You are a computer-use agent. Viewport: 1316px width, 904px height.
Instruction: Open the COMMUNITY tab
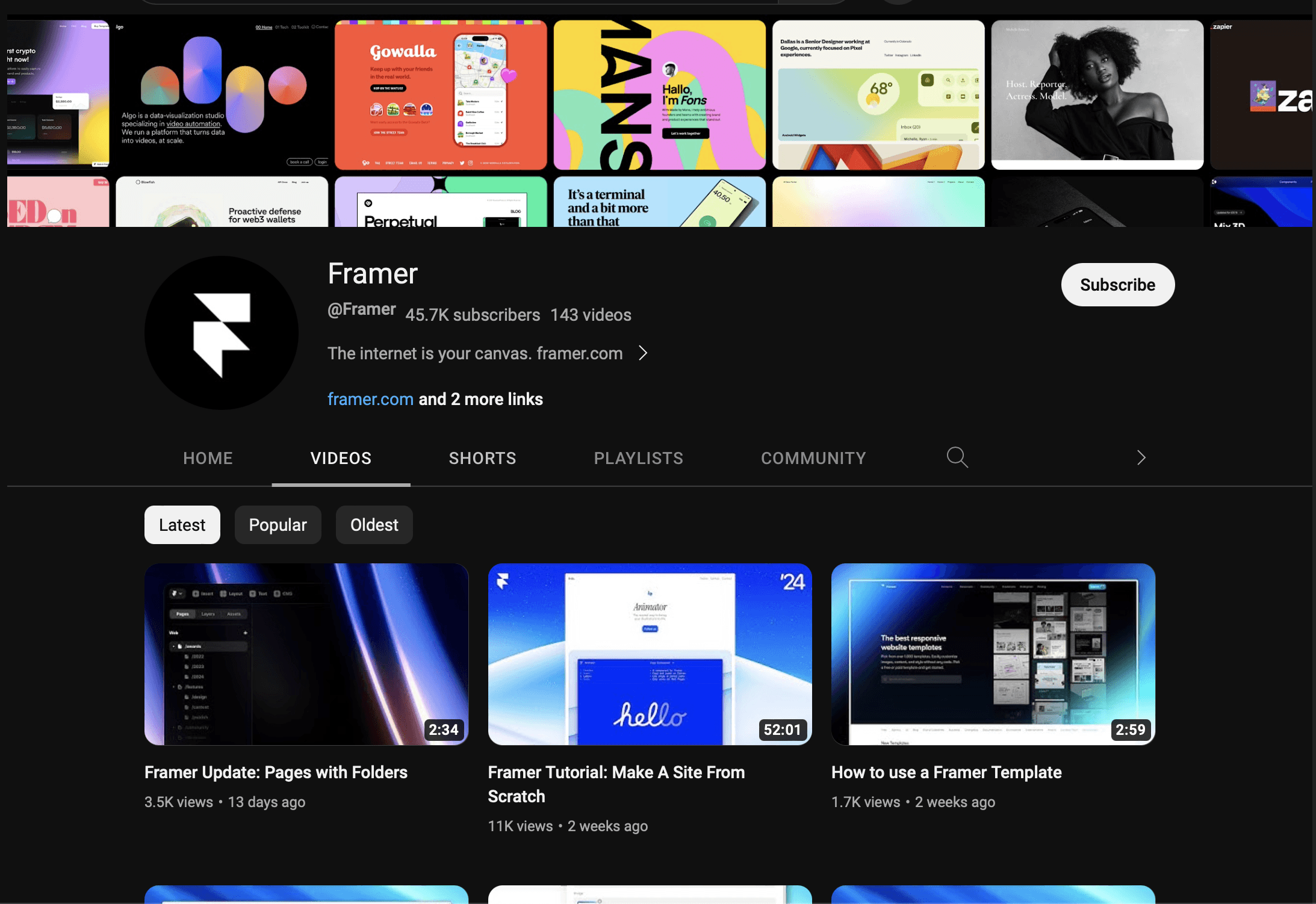813,458
